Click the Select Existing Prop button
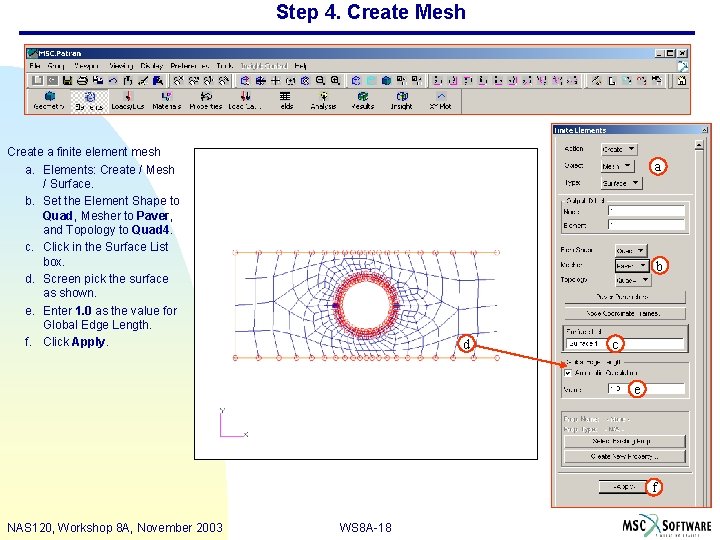Viewport: 720px width, 540px height. click(x=624, y=441)
